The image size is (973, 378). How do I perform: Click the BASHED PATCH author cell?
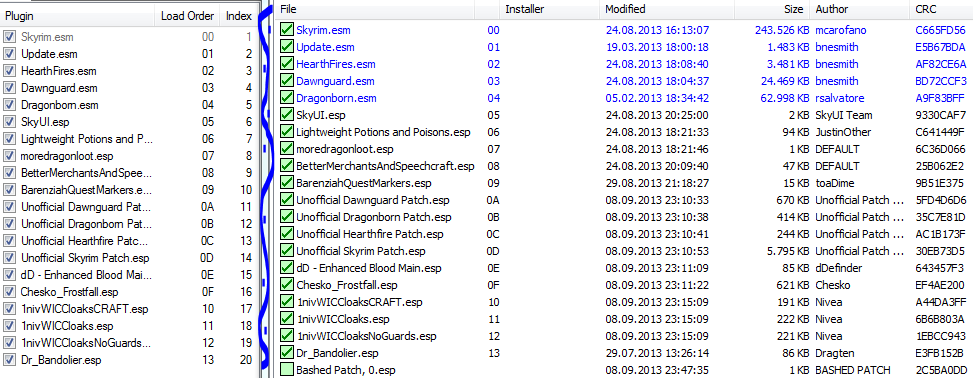tap(854, 371)
